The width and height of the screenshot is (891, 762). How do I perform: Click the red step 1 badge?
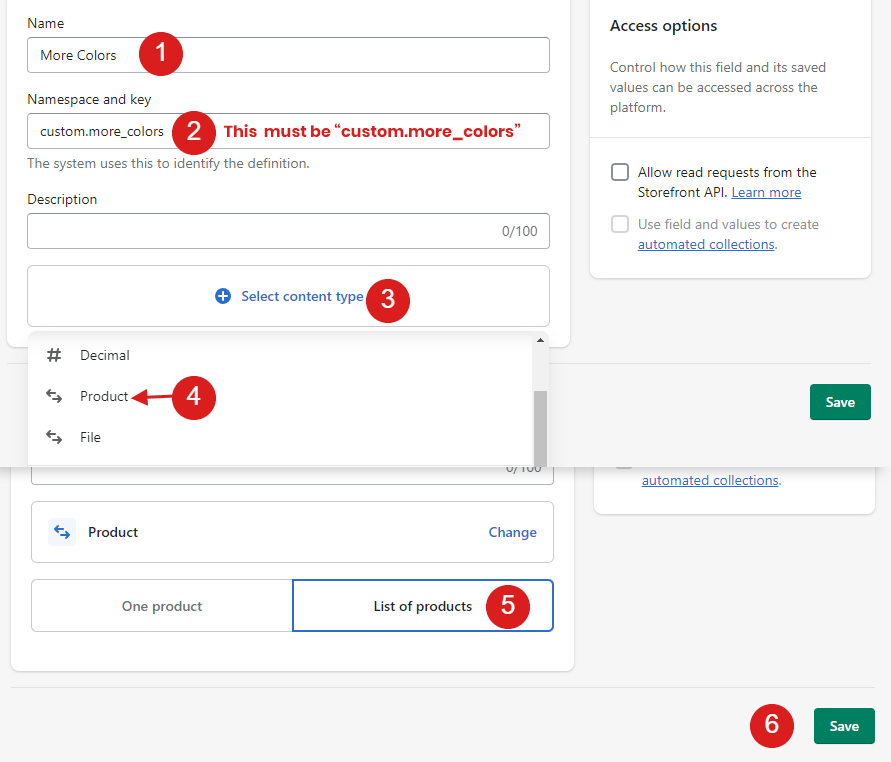(160, 54)
